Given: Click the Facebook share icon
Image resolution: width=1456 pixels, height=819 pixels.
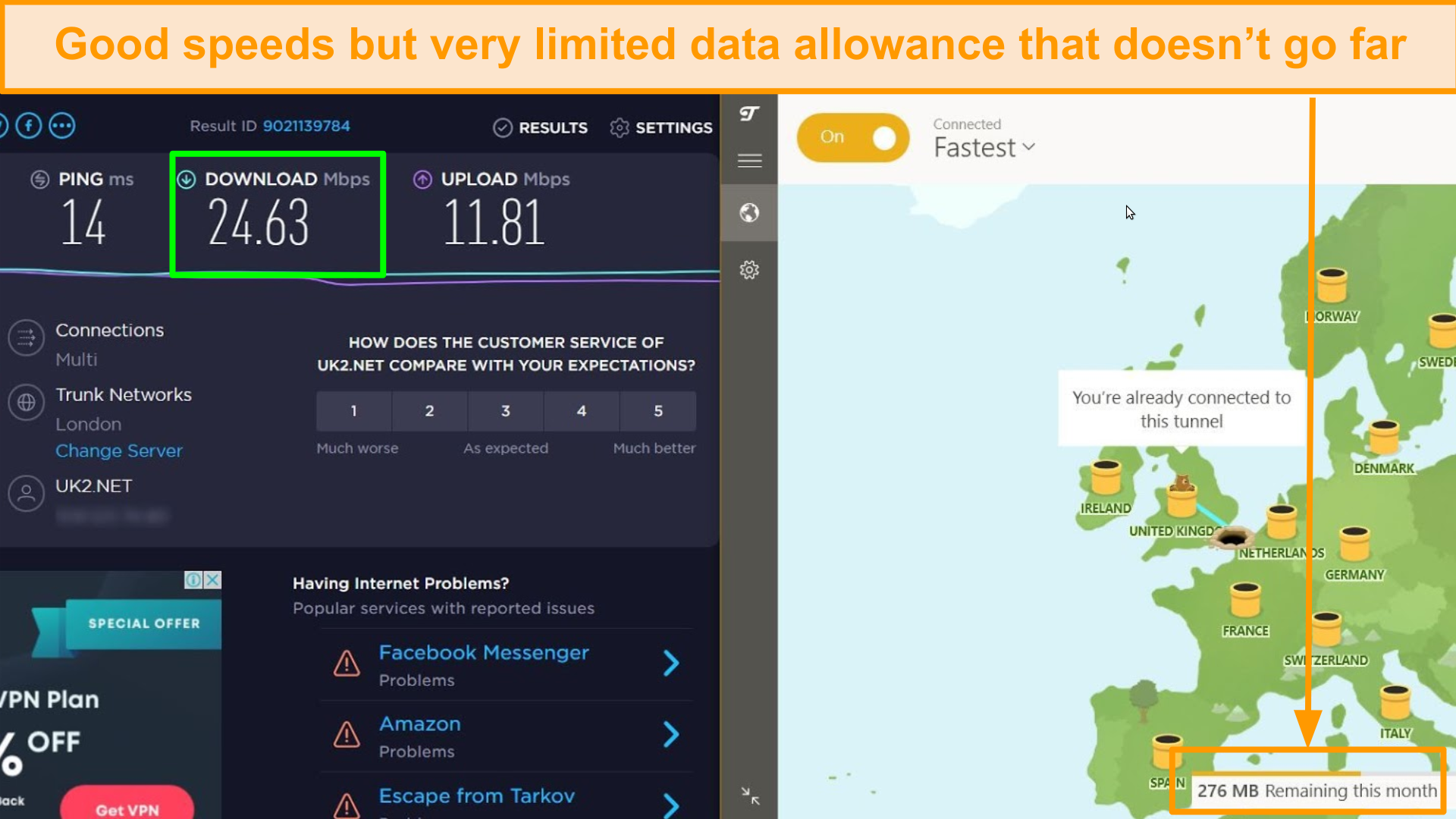Looking at the screenshot, I should pyautogui.click(x=29, y=126).
